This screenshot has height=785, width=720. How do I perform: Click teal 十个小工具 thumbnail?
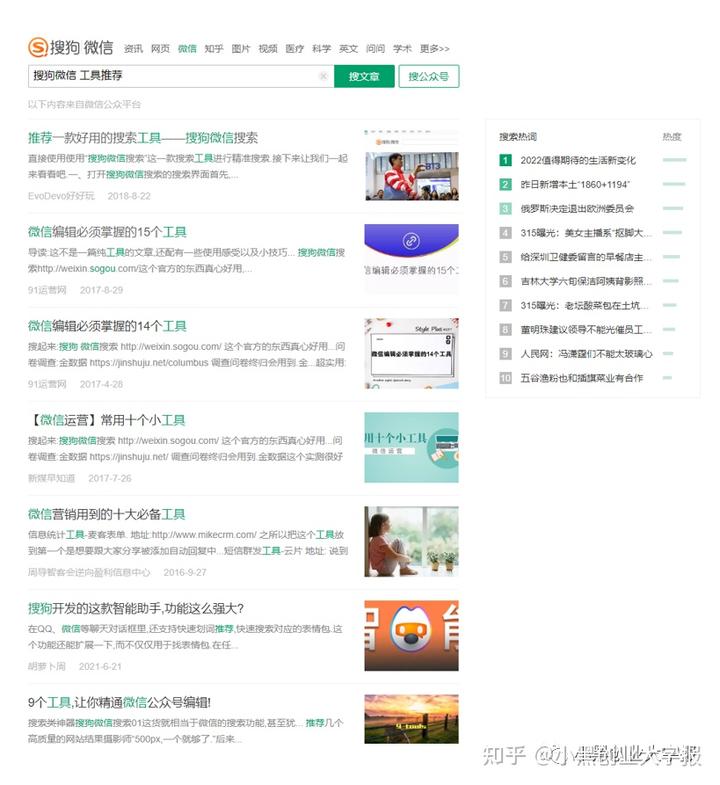tap(412, 447)
